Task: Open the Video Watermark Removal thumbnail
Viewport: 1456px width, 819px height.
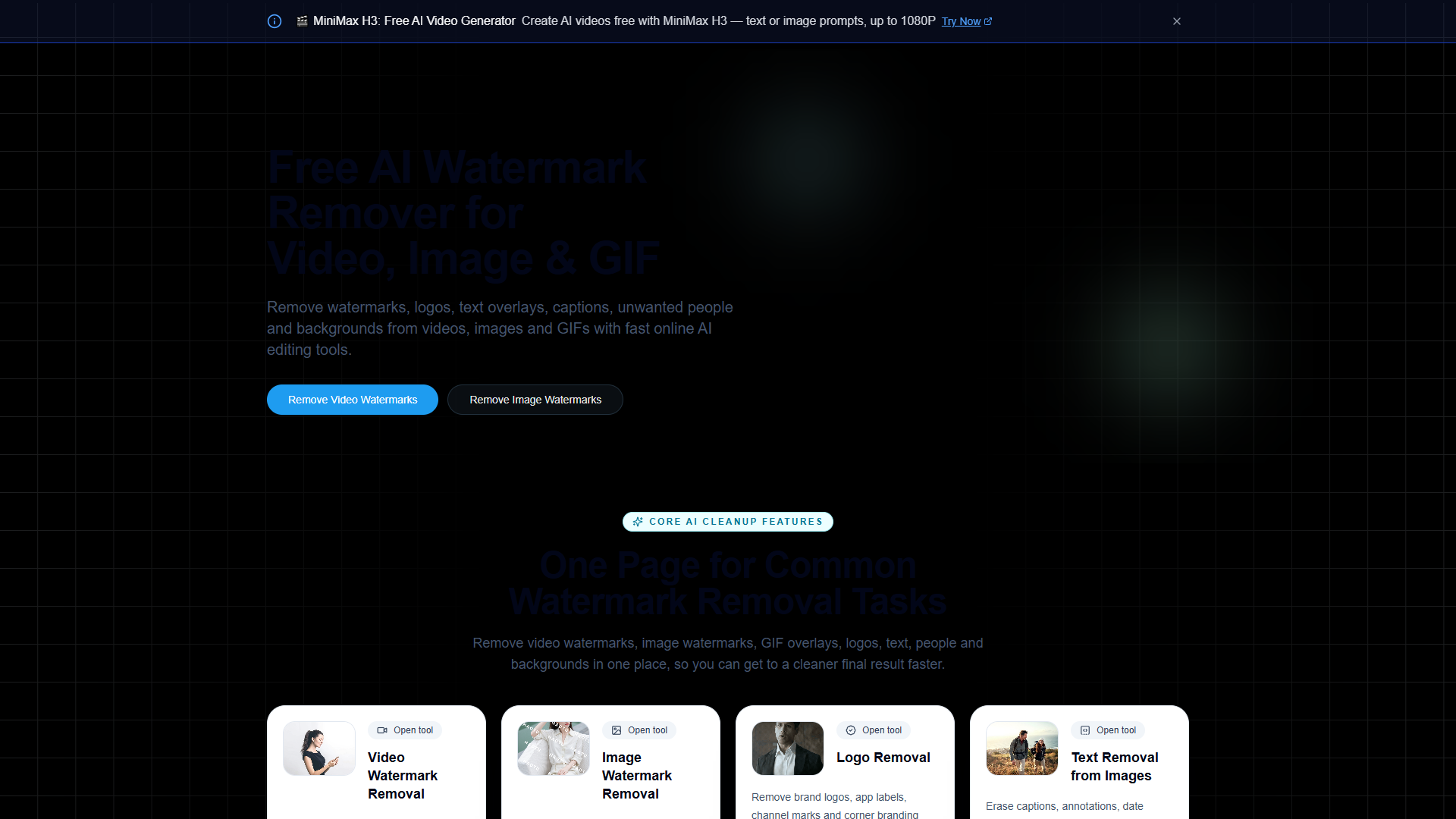Action: pyautogui.click(x=319, y=748)
